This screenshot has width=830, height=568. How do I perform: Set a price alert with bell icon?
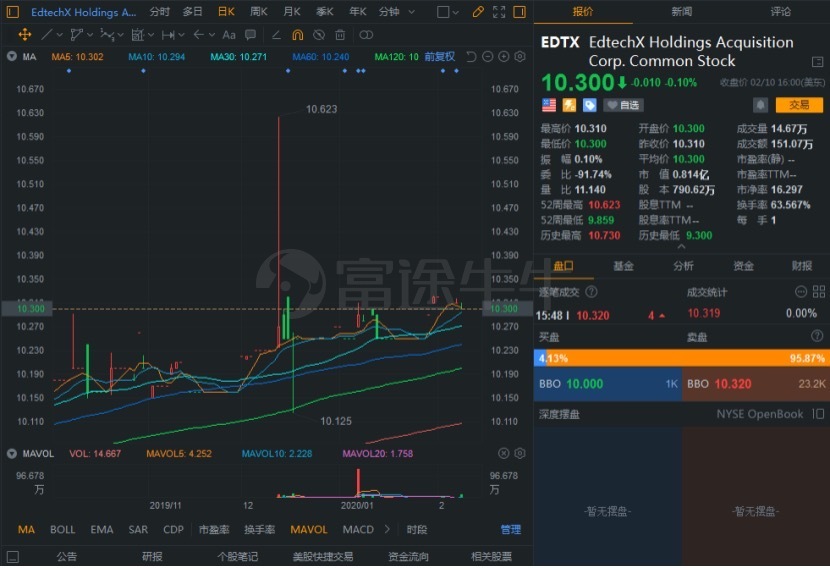click(x=760, y=105)
